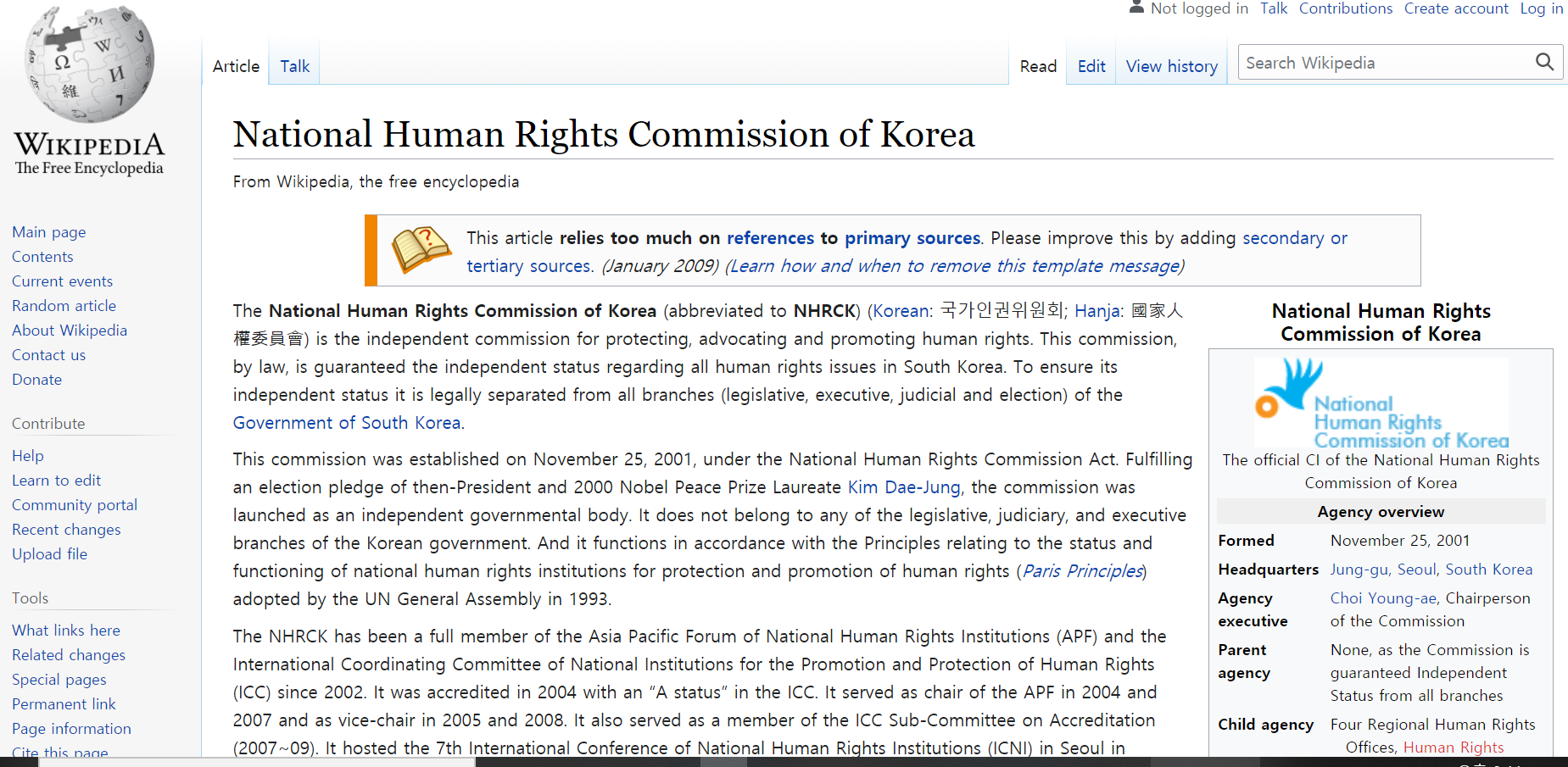This screenshot has height=767, width=1568.
Task: Click the Log in link
Action: (1541, 8)
